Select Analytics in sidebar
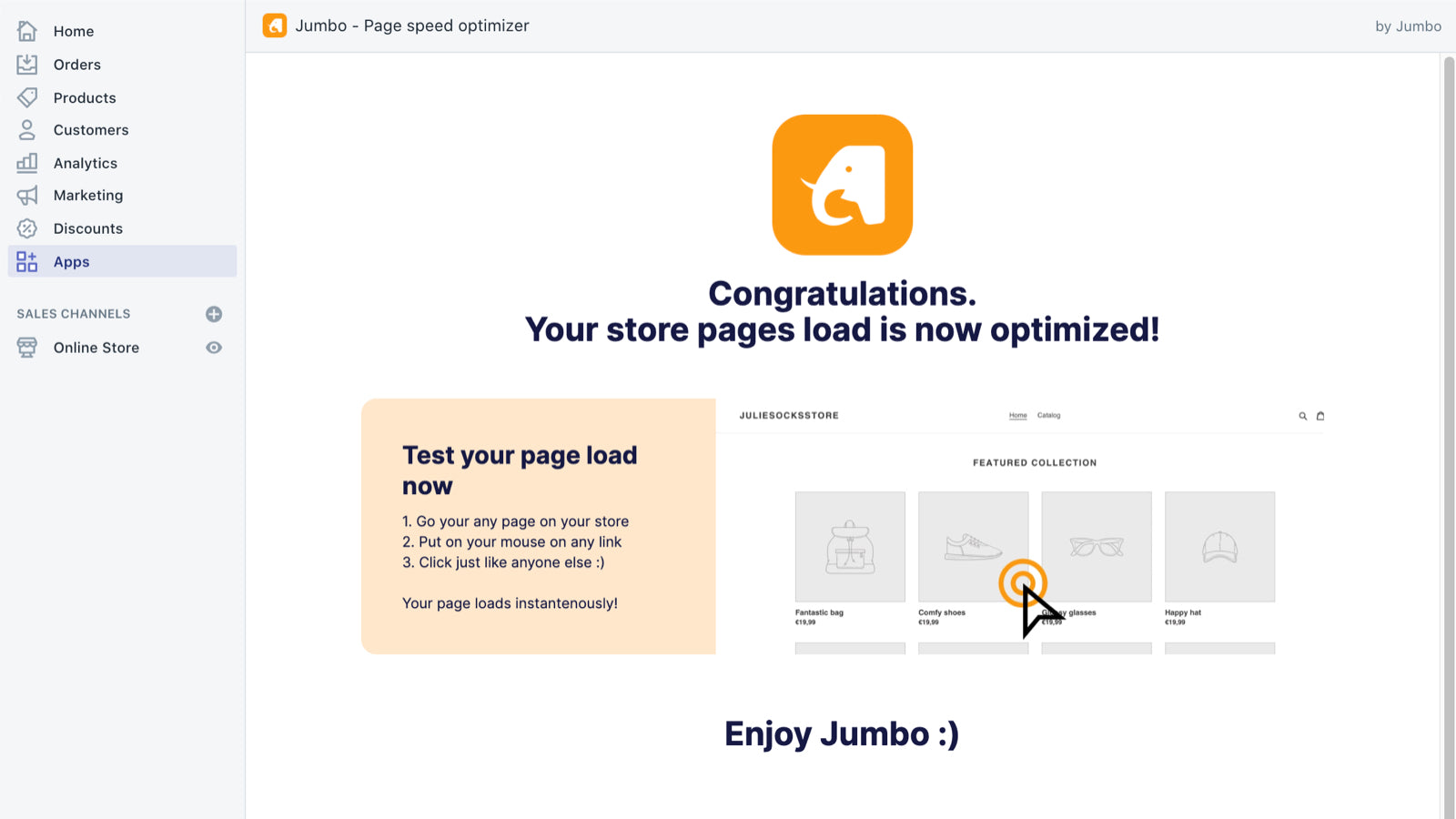1456x819 pixels. click(x=86, y=163)
